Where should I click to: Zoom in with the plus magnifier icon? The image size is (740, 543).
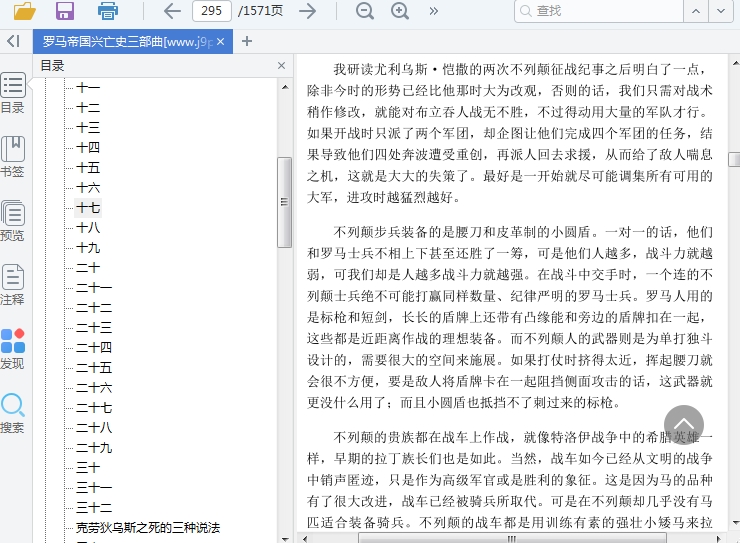click(400, 11)
